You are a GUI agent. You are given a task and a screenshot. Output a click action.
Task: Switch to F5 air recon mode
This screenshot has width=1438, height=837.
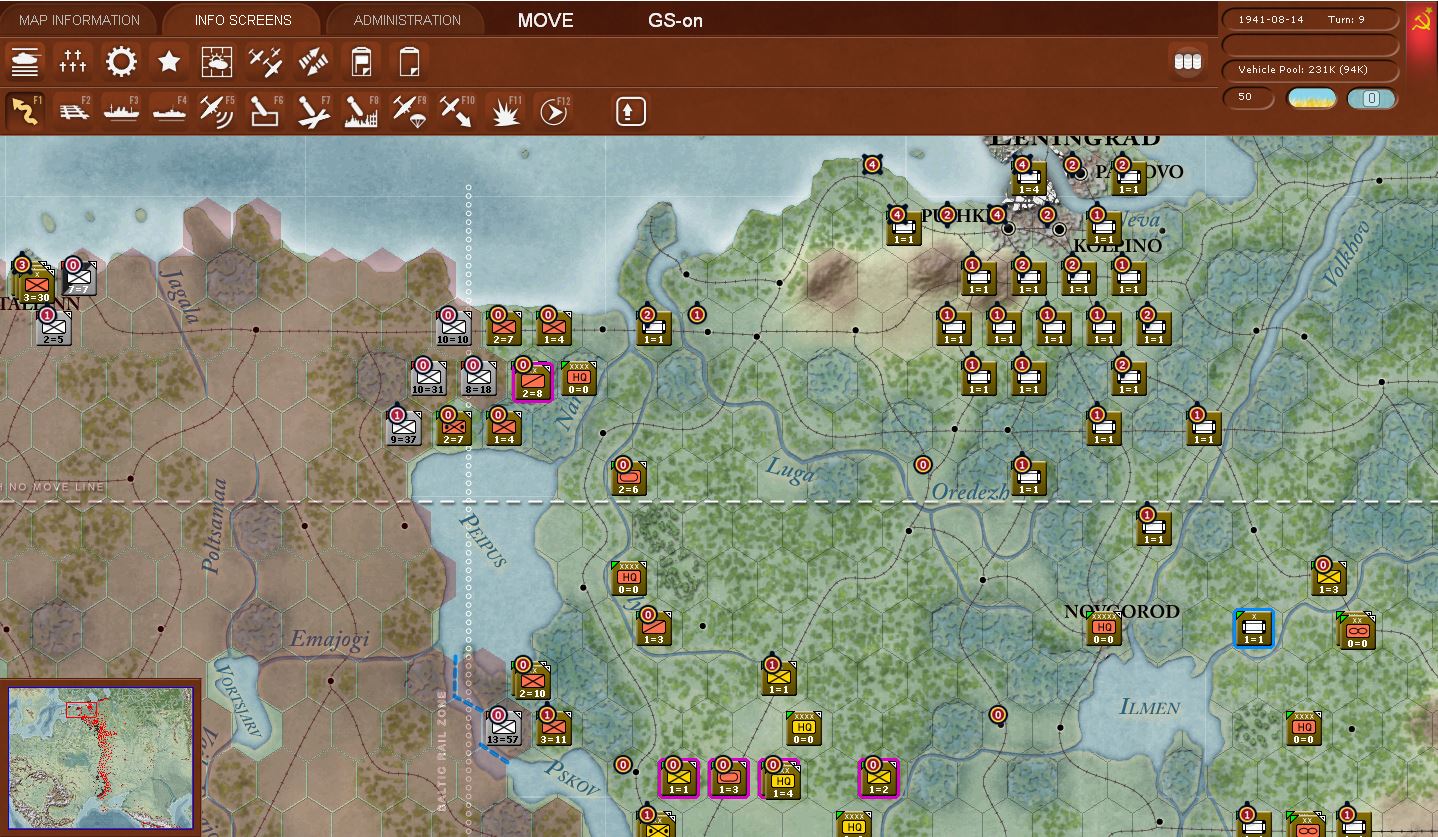tap(217, 111)
